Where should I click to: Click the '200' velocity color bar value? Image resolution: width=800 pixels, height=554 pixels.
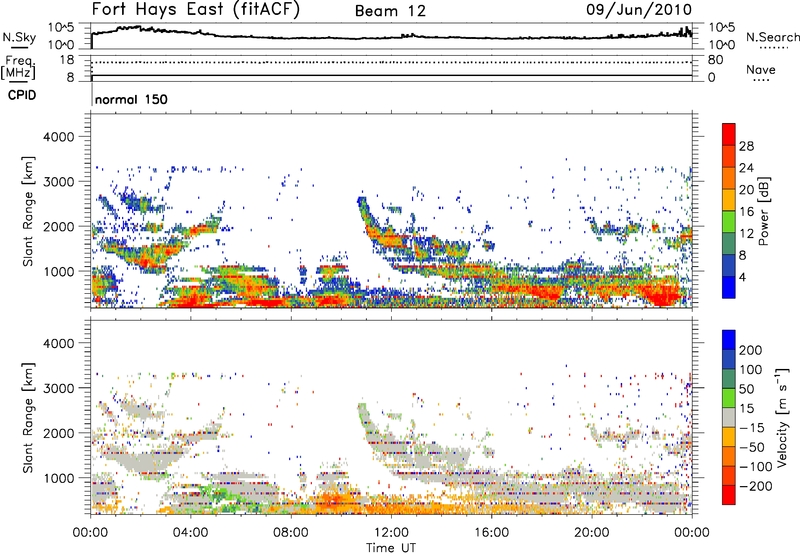coord(750,350)
